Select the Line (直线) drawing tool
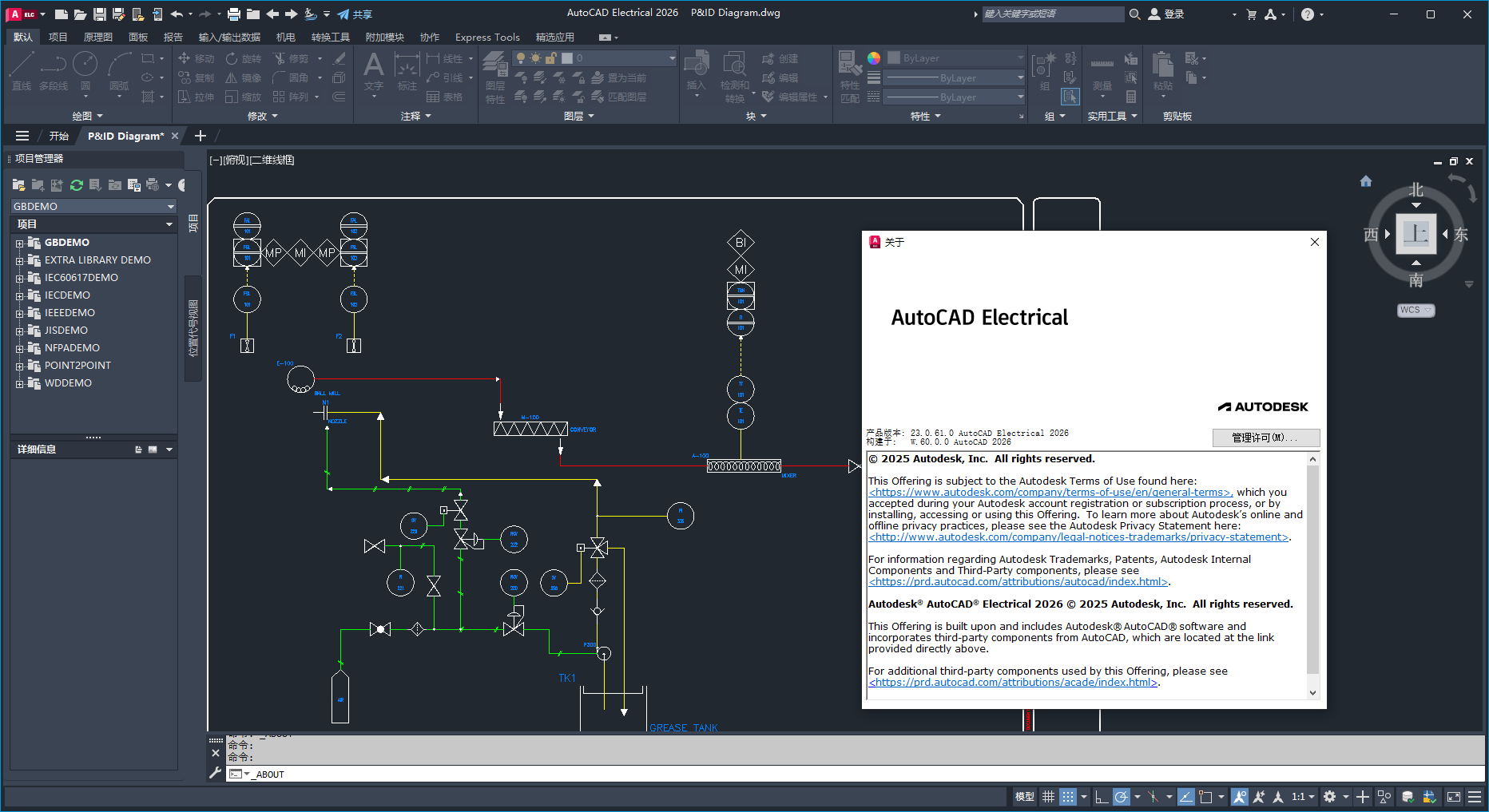Screen dimensions: 1489x812 click(x=21, y=71)
